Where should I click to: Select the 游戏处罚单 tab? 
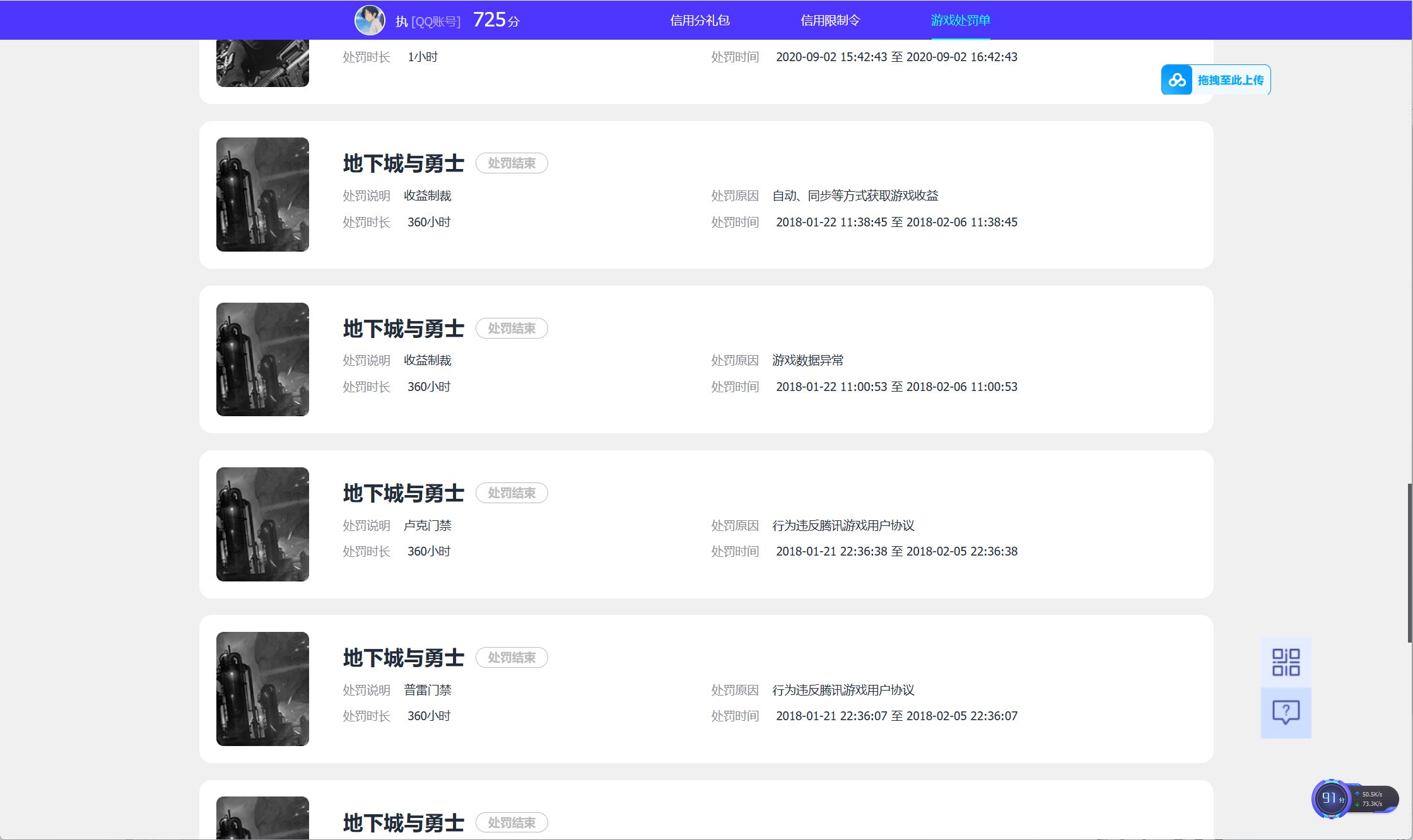[x=960, y=20]
